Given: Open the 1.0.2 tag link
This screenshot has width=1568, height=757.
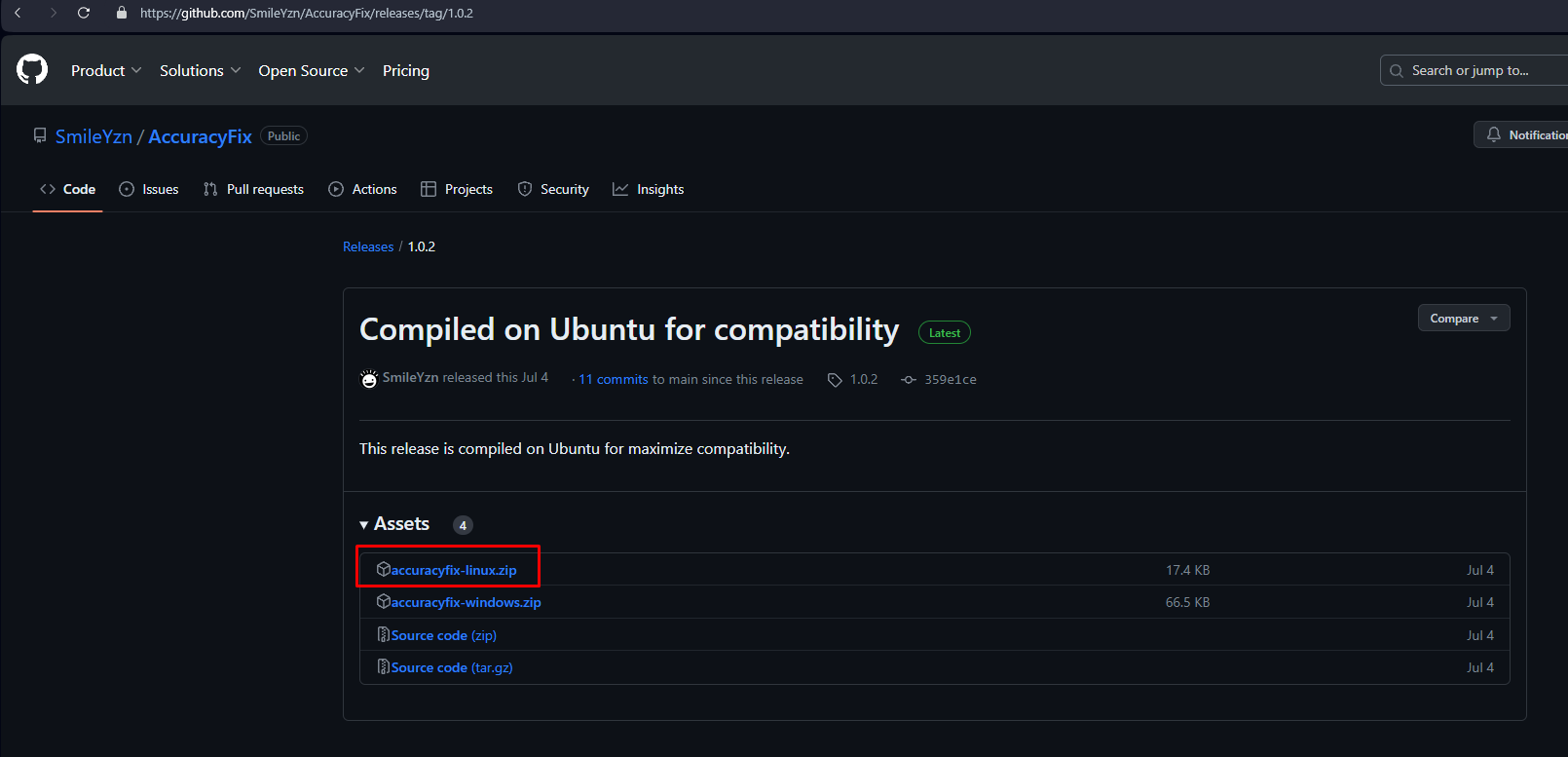Looking at the screenshot, I should [864, 379].
